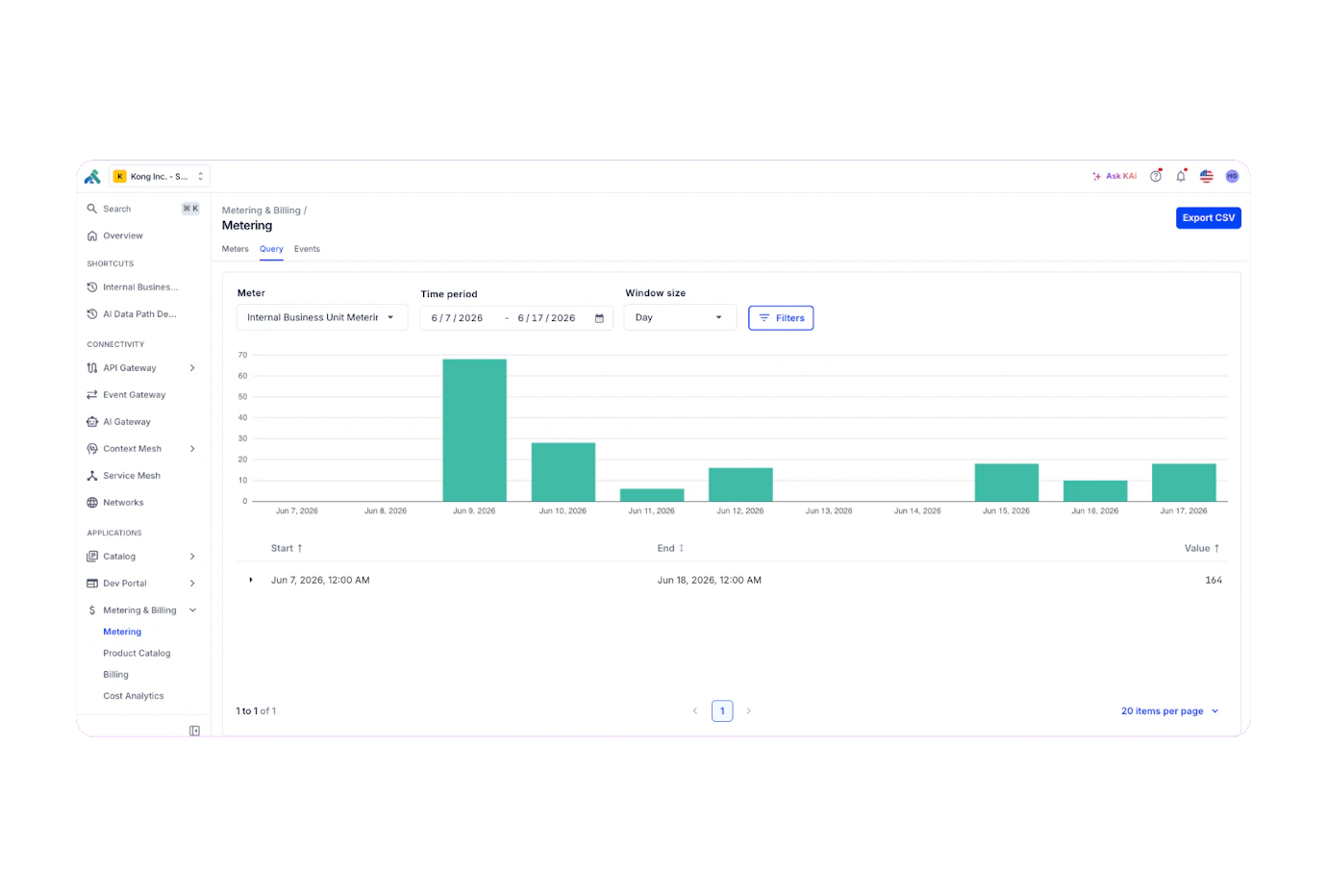Screen dimensions: 1327x896
Task: Click the end date 6/17/2026
Action: click(x=546, y=318)
